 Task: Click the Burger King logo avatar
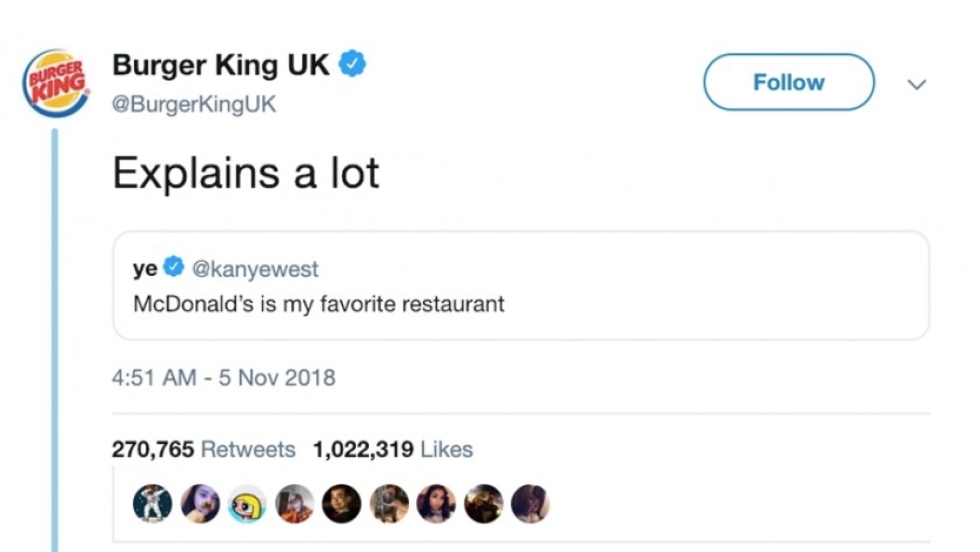pyautogui.click(x=55, y=83)
